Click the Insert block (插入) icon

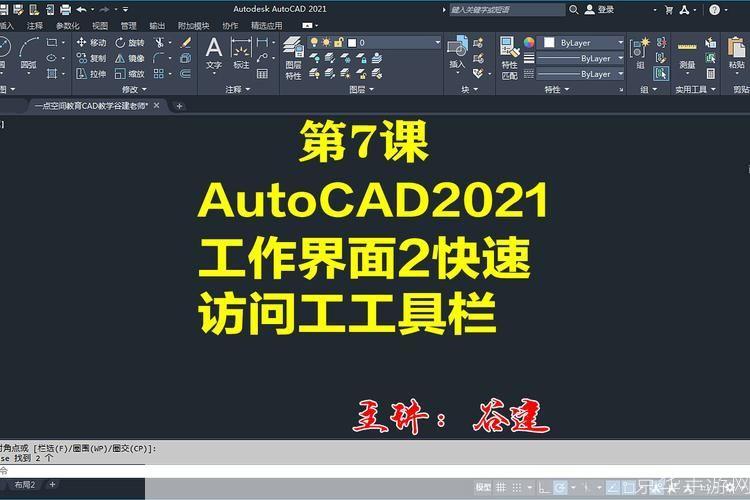457,53
